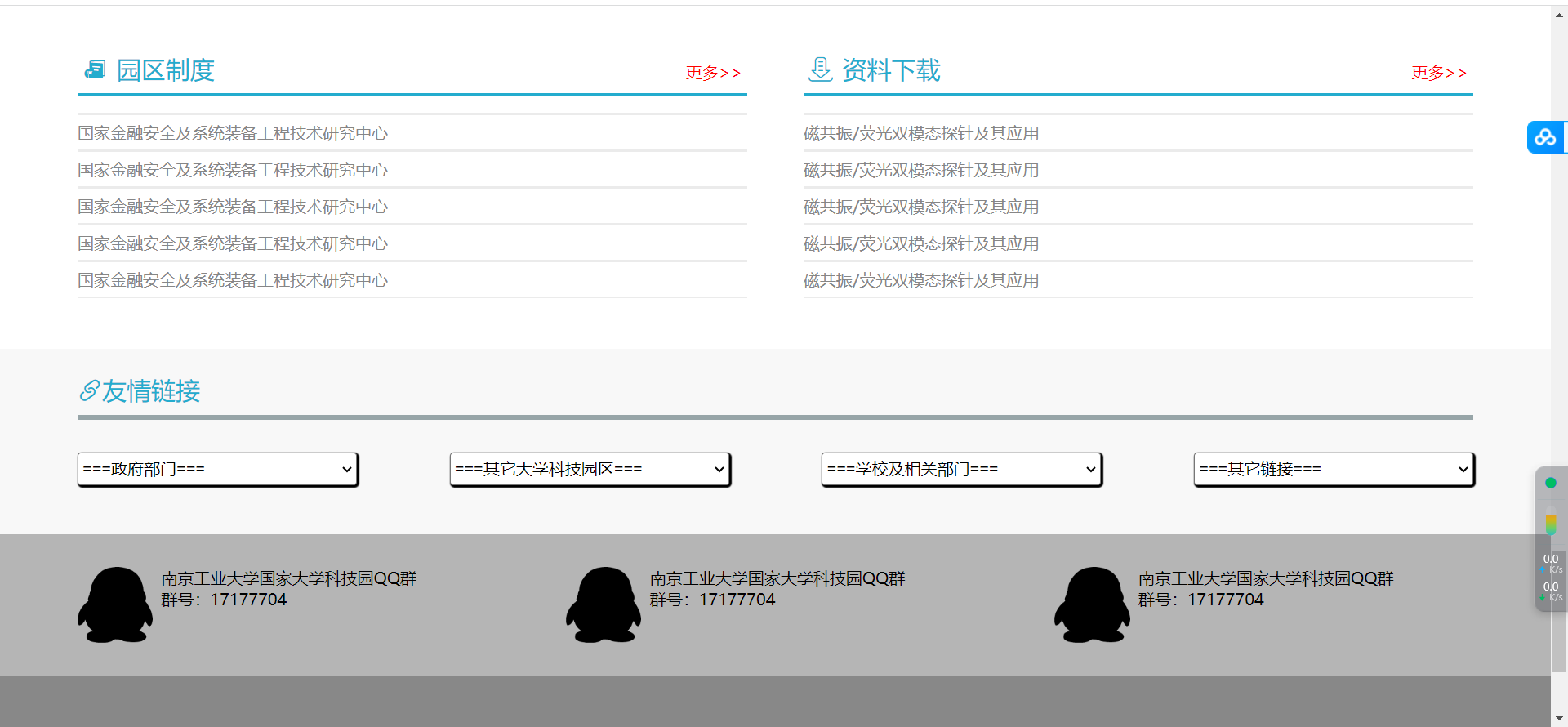Open the blue cloud widget icon
Image resolution: width=1568 pixels, height=727 pixels.
pos(1545,137)
